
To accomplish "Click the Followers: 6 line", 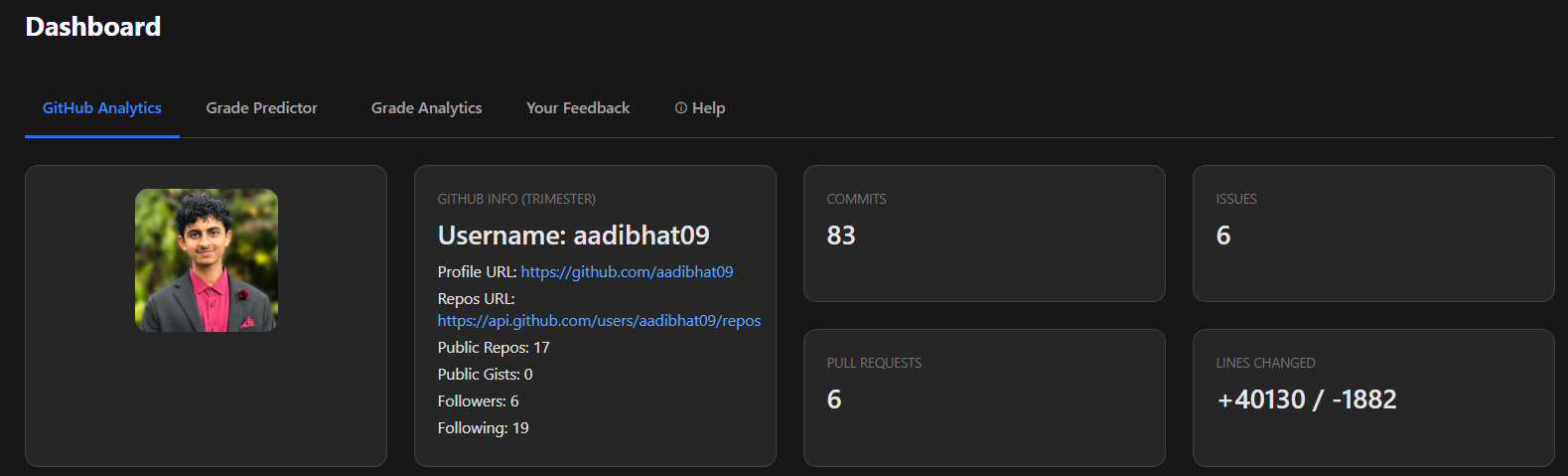I will (x=478, y=401).
